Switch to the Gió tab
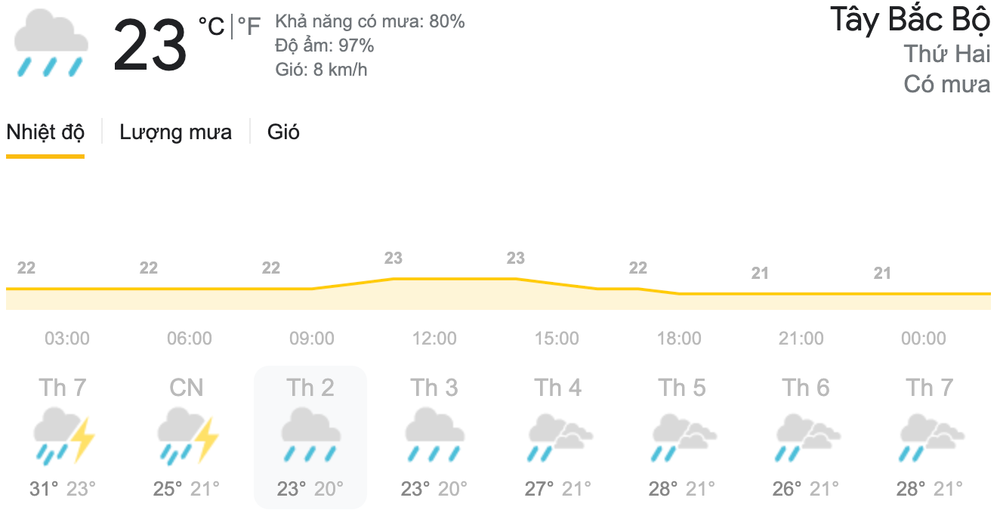This screenshot has height=520, width=1000. (283, 132)
